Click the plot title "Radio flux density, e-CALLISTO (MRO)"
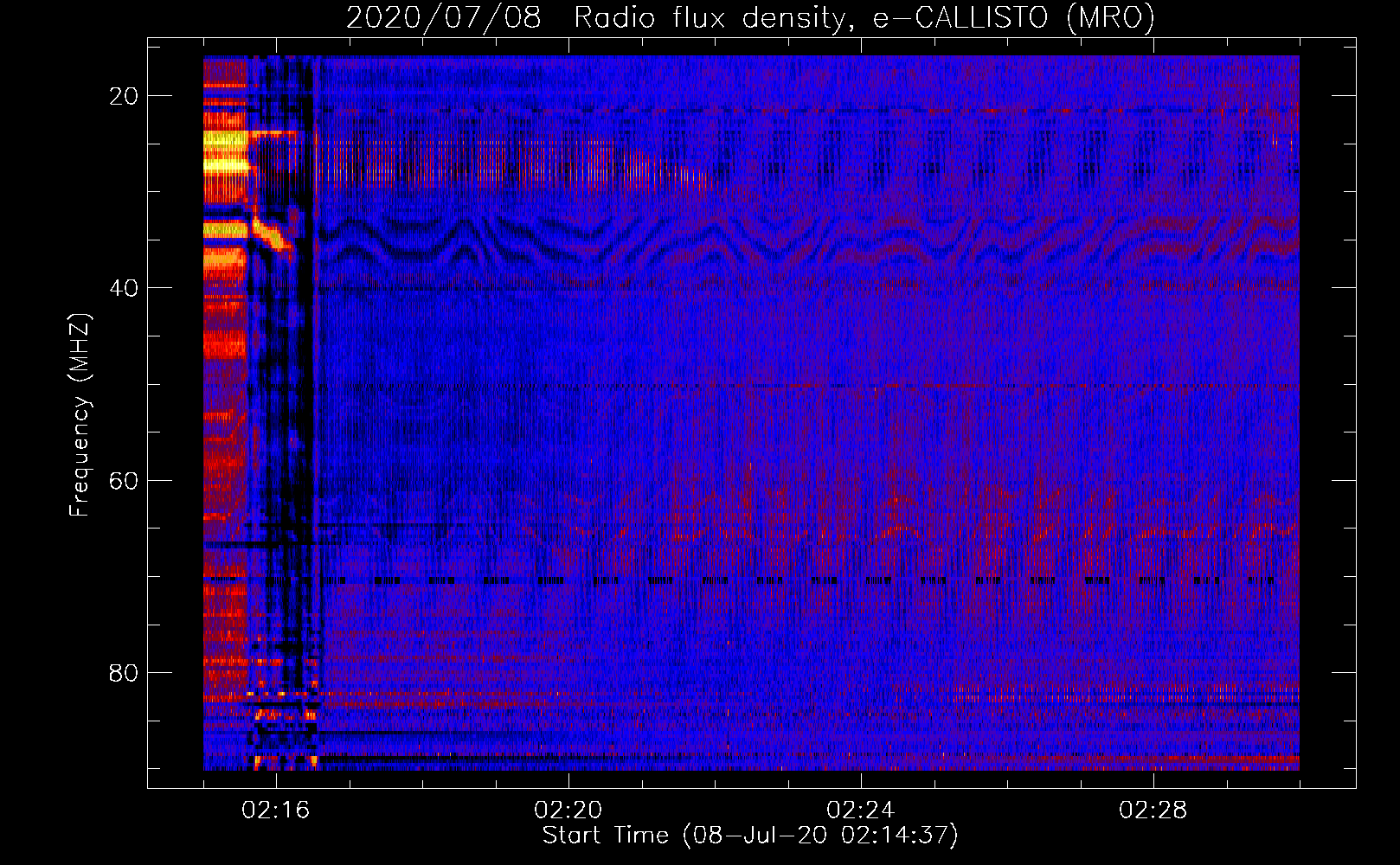Screen dimensions: 1400x865 864,17
